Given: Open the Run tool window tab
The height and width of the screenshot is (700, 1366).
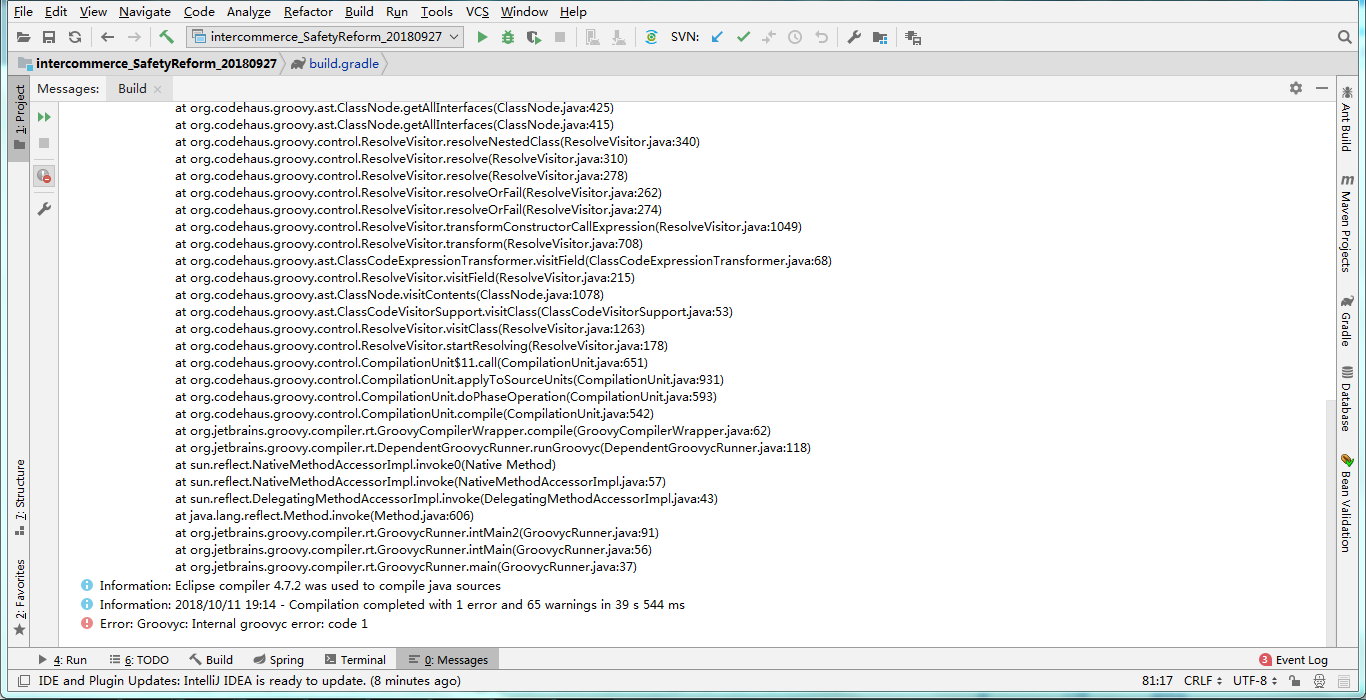Looking at the screenshot, I should point(62,660).
